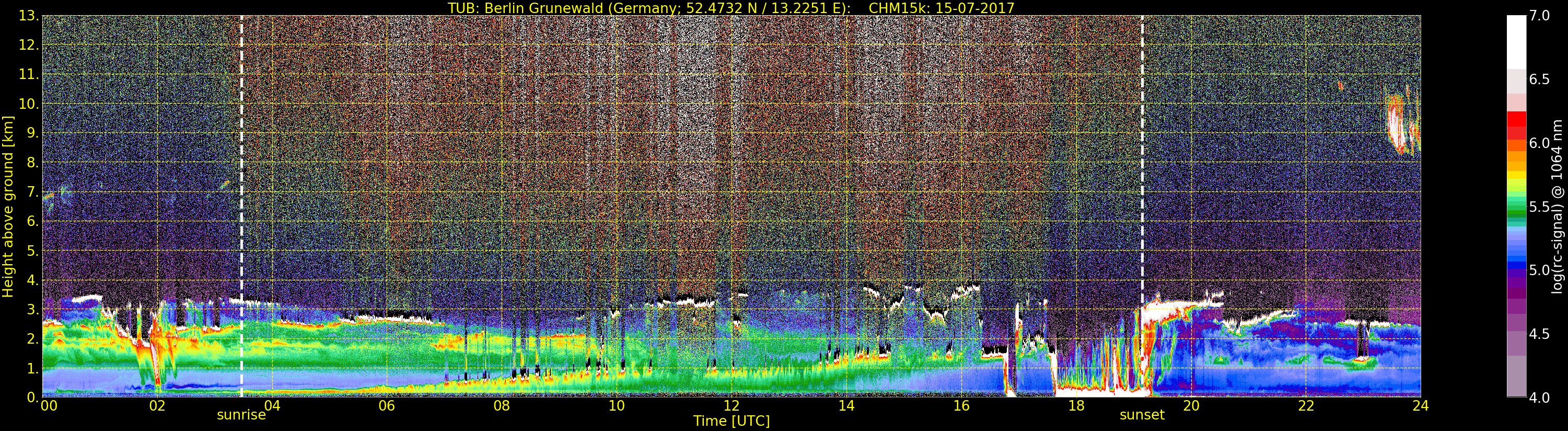Click the 'Time [UTC]' axis label

click(731, 421)
